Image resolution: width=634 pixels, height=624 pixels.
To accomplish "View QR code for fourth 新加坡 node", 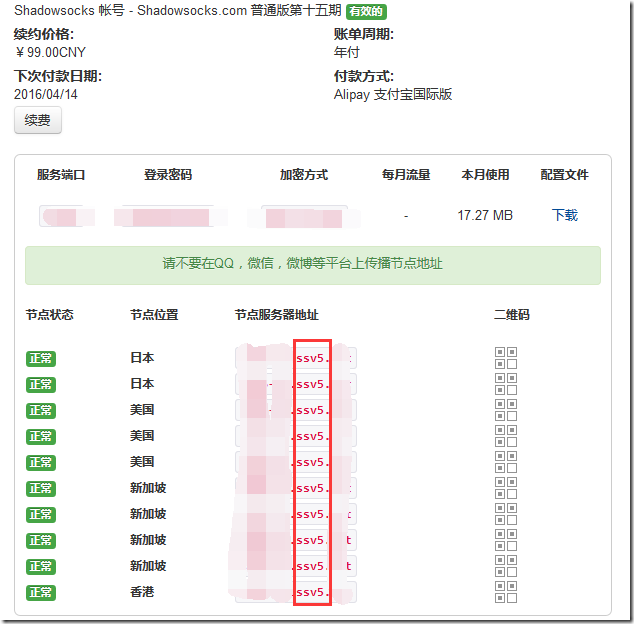I will click(506, 566).
